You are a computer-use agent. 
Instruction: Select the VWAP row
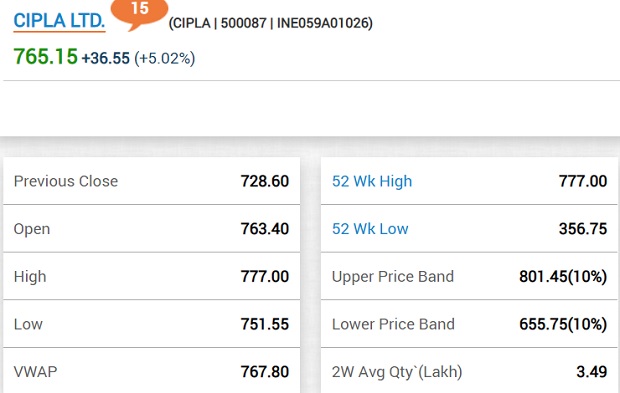point(151,371)
